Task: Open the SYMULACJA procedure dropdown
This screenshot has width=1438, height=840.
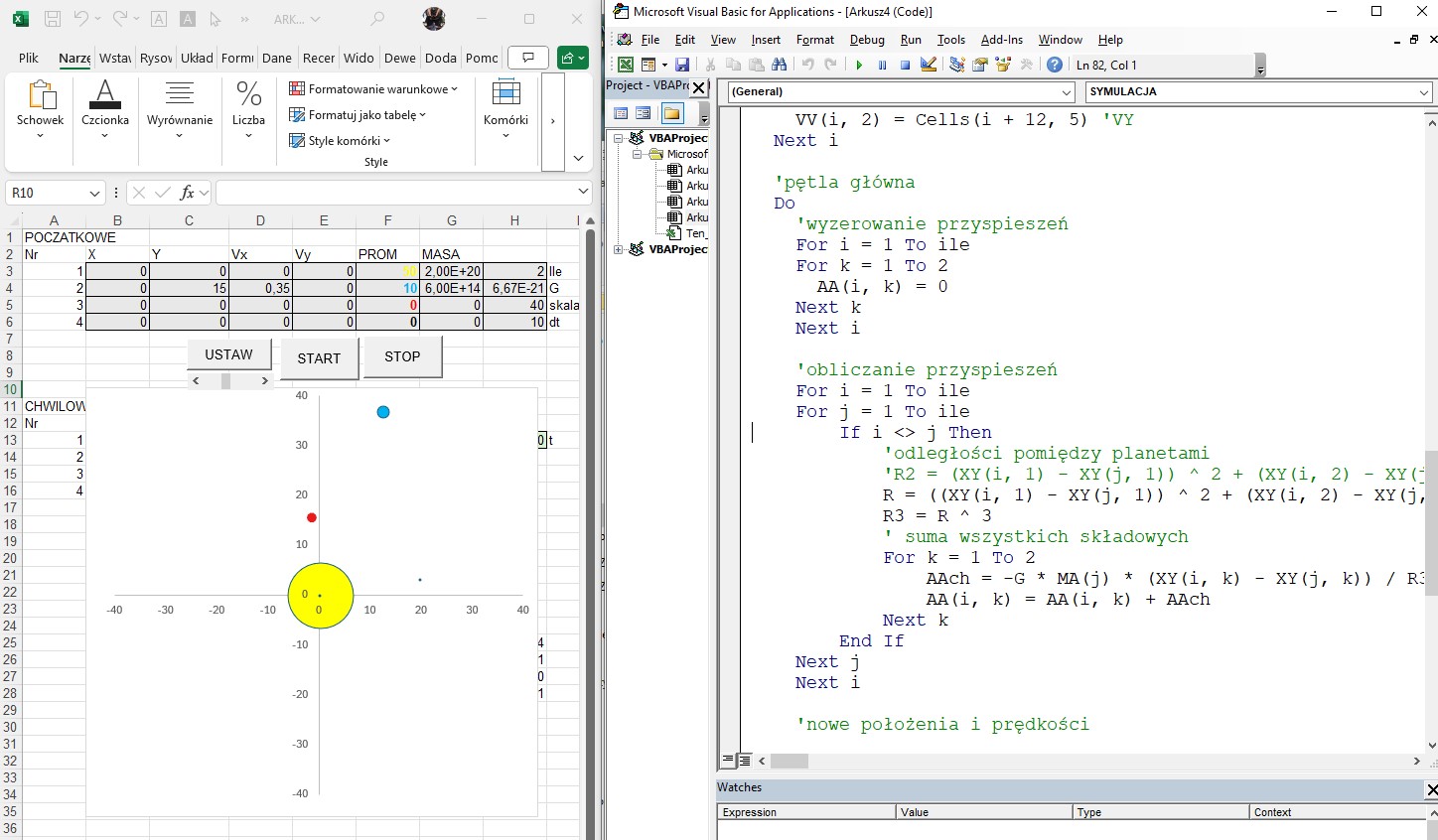Action: tap(1423, 92)
